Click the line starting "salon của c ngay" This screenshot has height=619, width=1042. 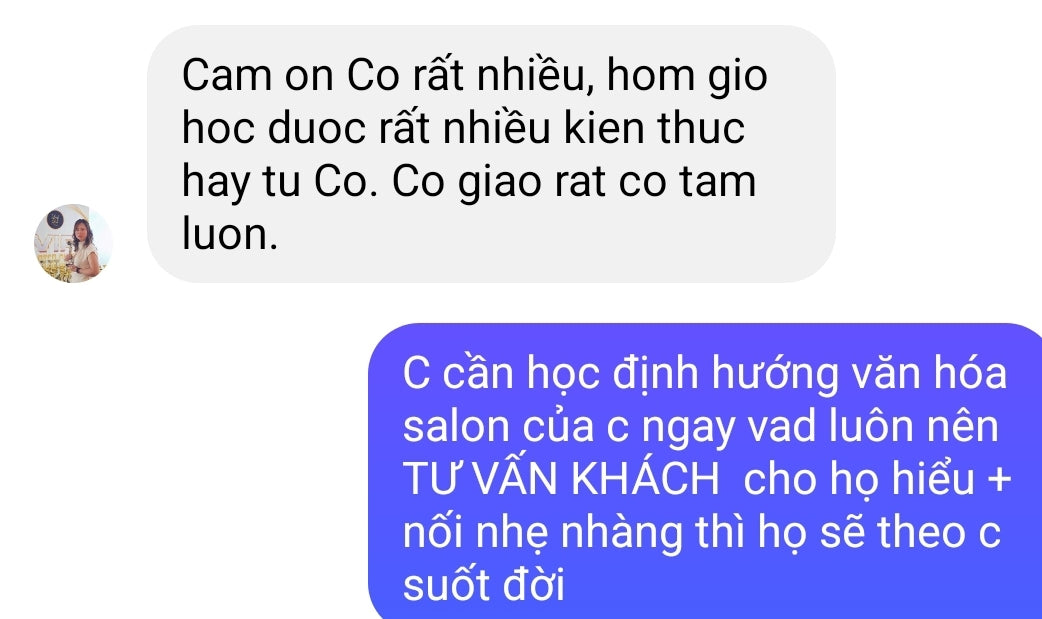click(x=700, y=427)
